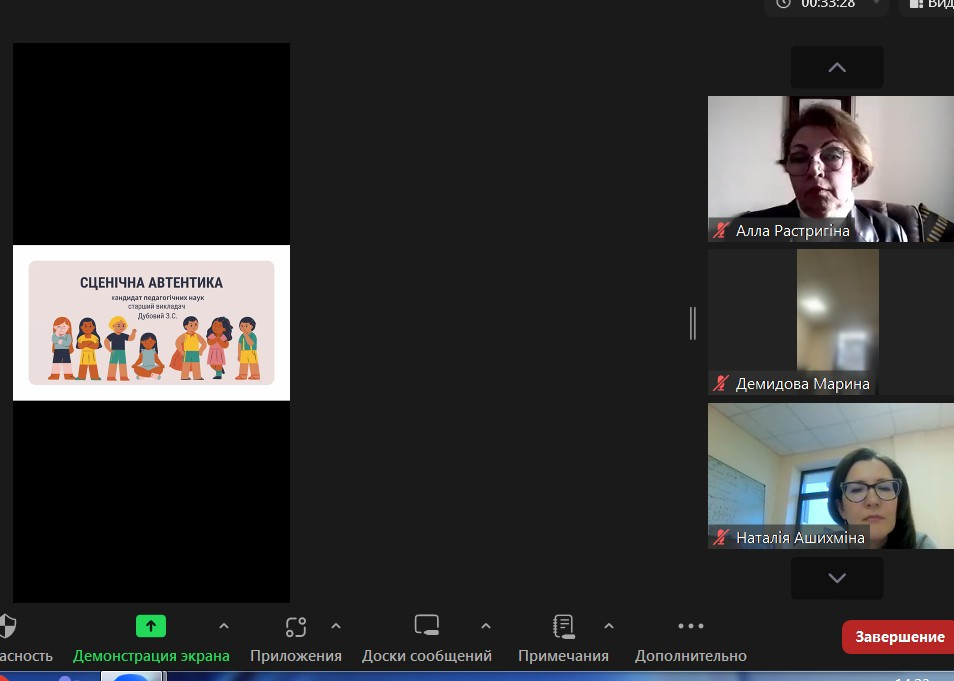Open the Дополнительно three-dots menu
The image size is (954, 681).
[x=691, y=626]
